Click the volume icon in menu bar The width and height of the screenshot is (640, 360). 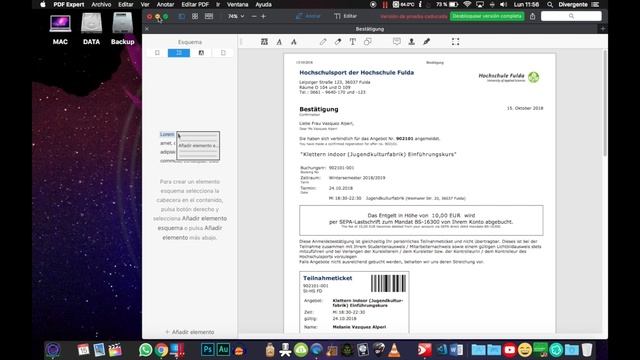click(x=503, y=4)
